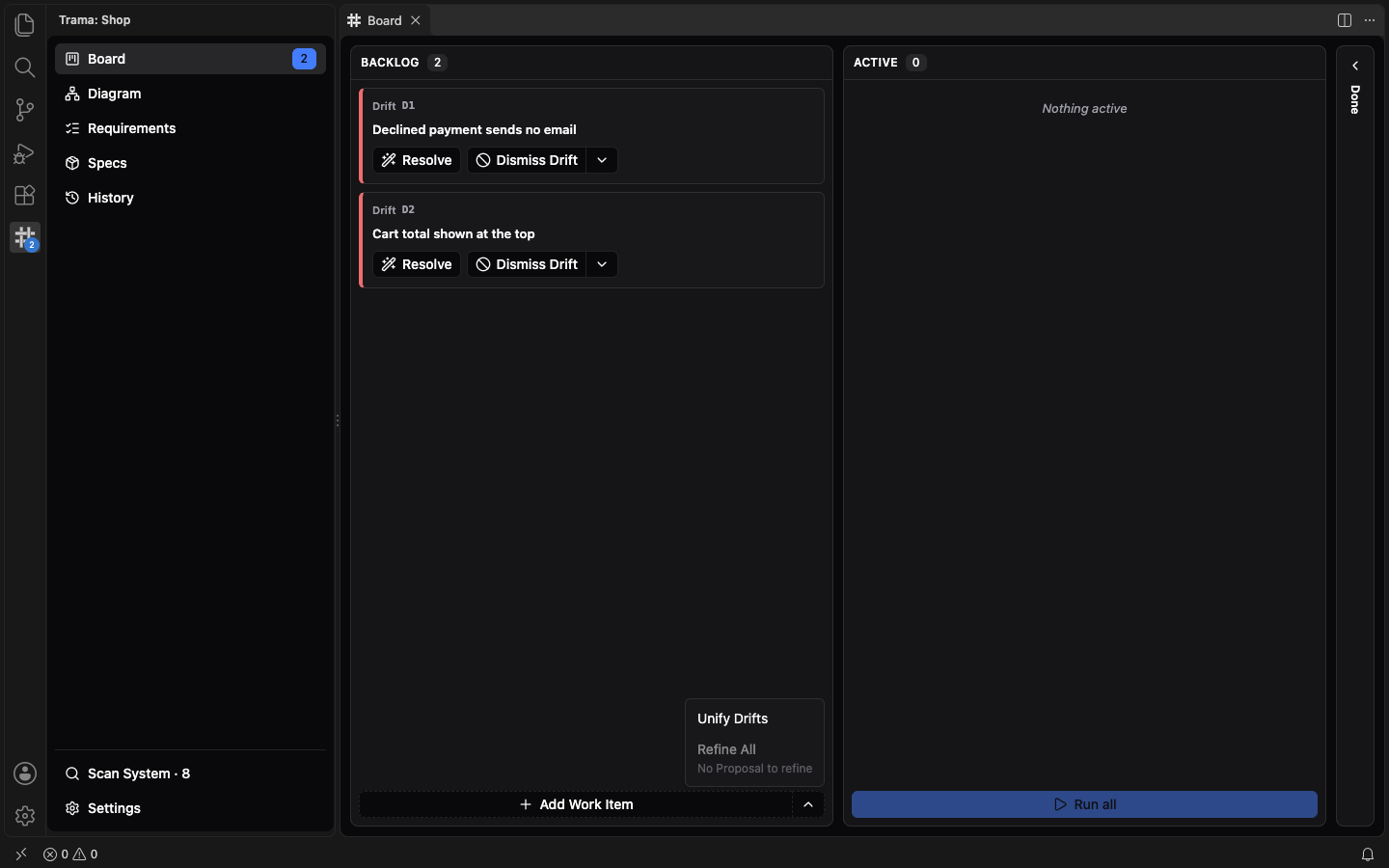Click the split editor icon
1389x868 pixels.
pos(1345,20)
